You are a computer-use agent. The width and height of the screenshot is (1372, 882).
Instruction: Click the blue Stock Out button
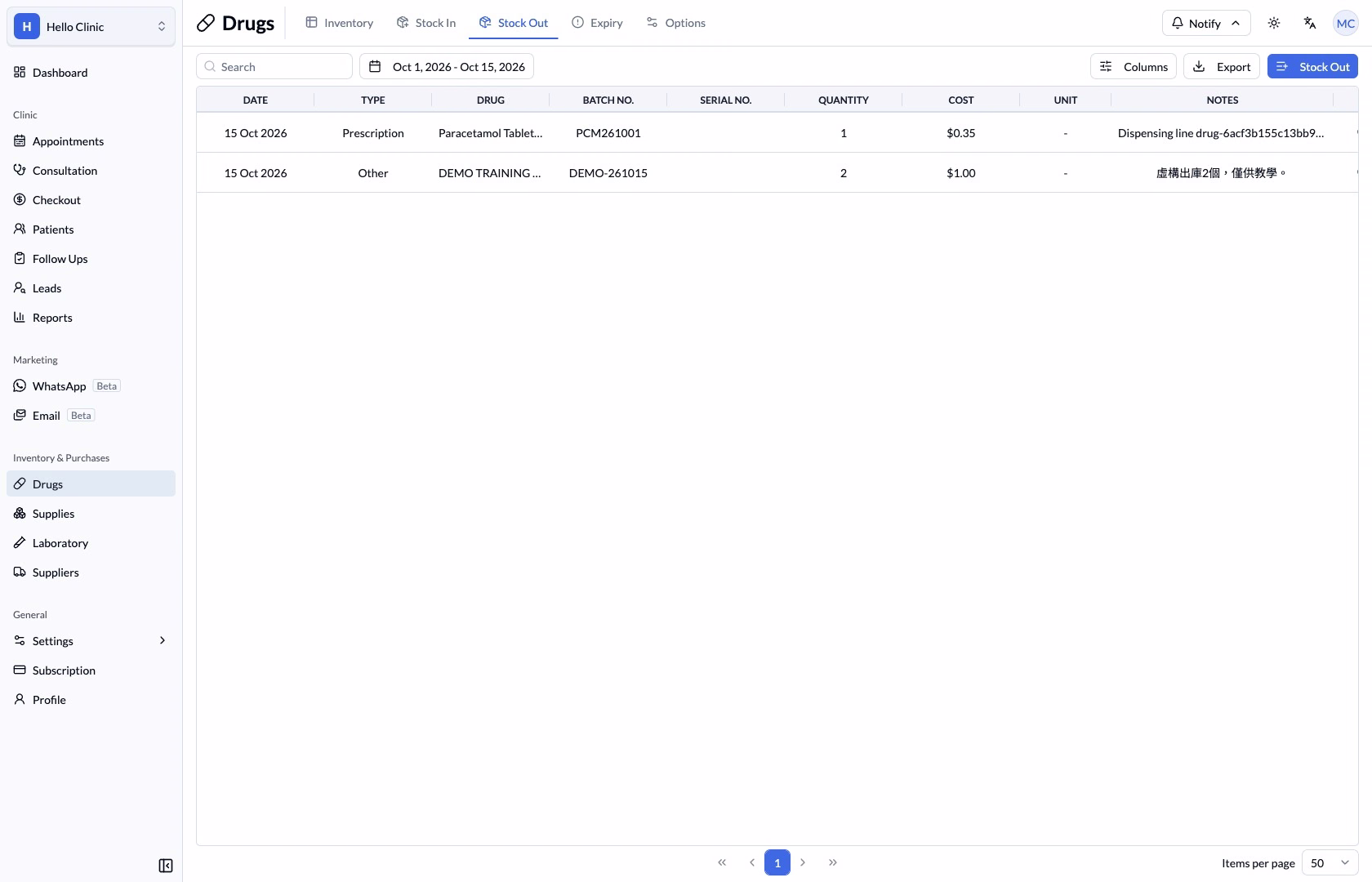1312,67
